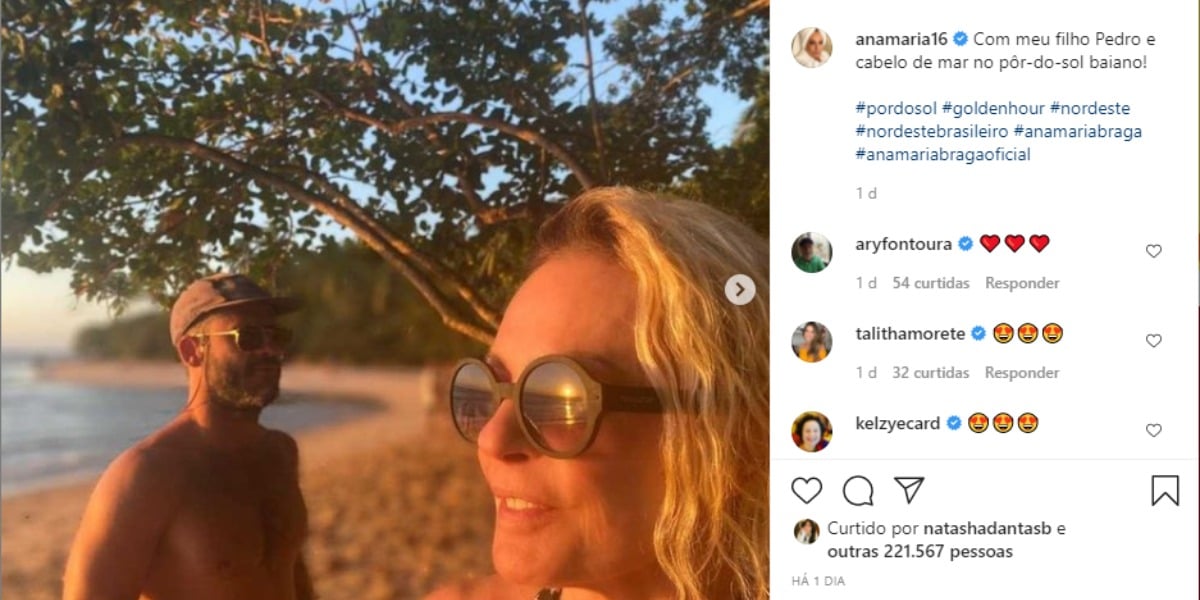Open anamaria16 profile picture
This screenshot has height=600, width=1200.
pyautogui.click(x=812, y=47)
